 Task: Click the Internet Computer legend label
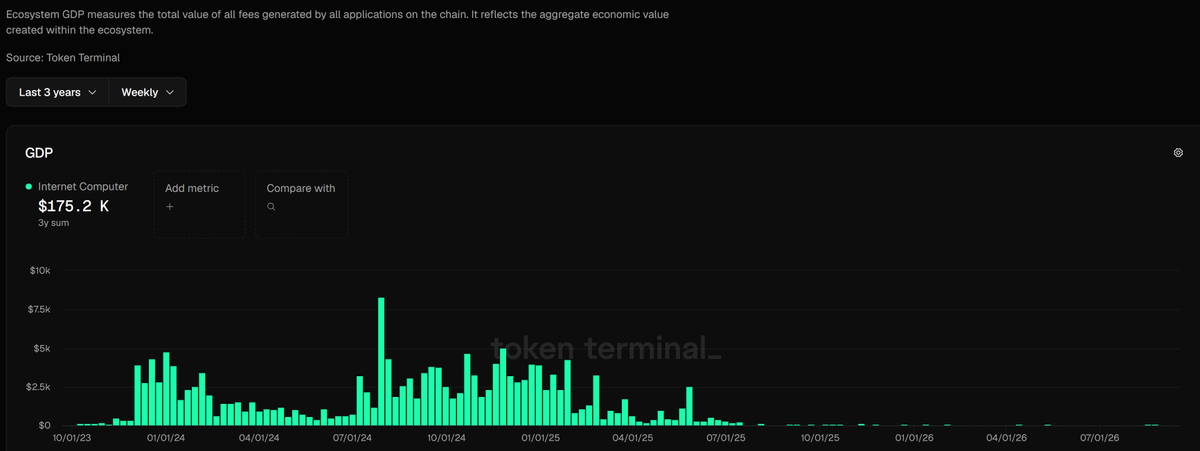point(83,187)
